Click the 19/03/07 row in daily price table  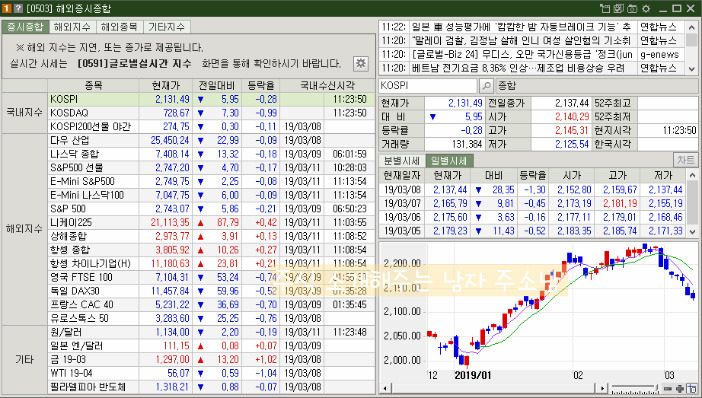click(533, 204)
